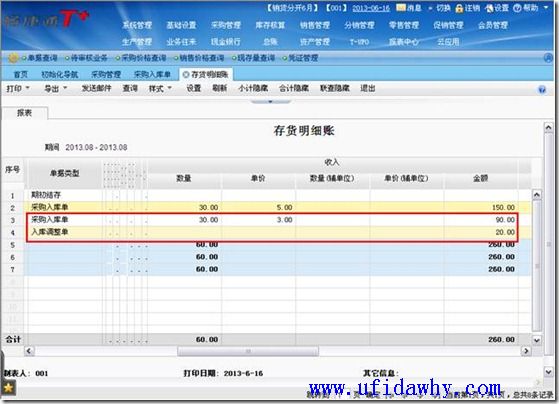Open the 分销管理 menu

359,25
